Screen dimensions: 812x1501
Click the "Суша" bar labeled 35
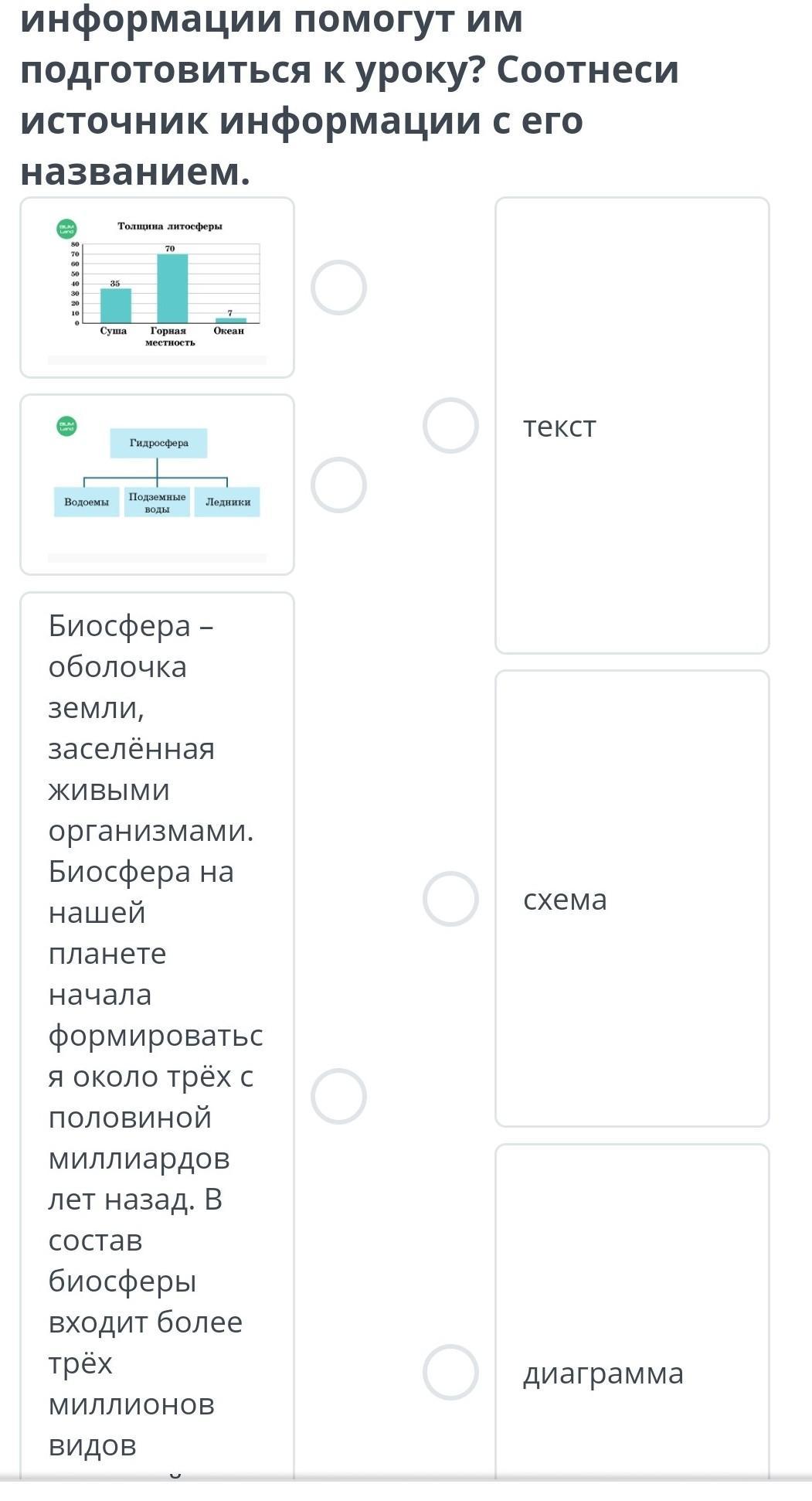116,305
